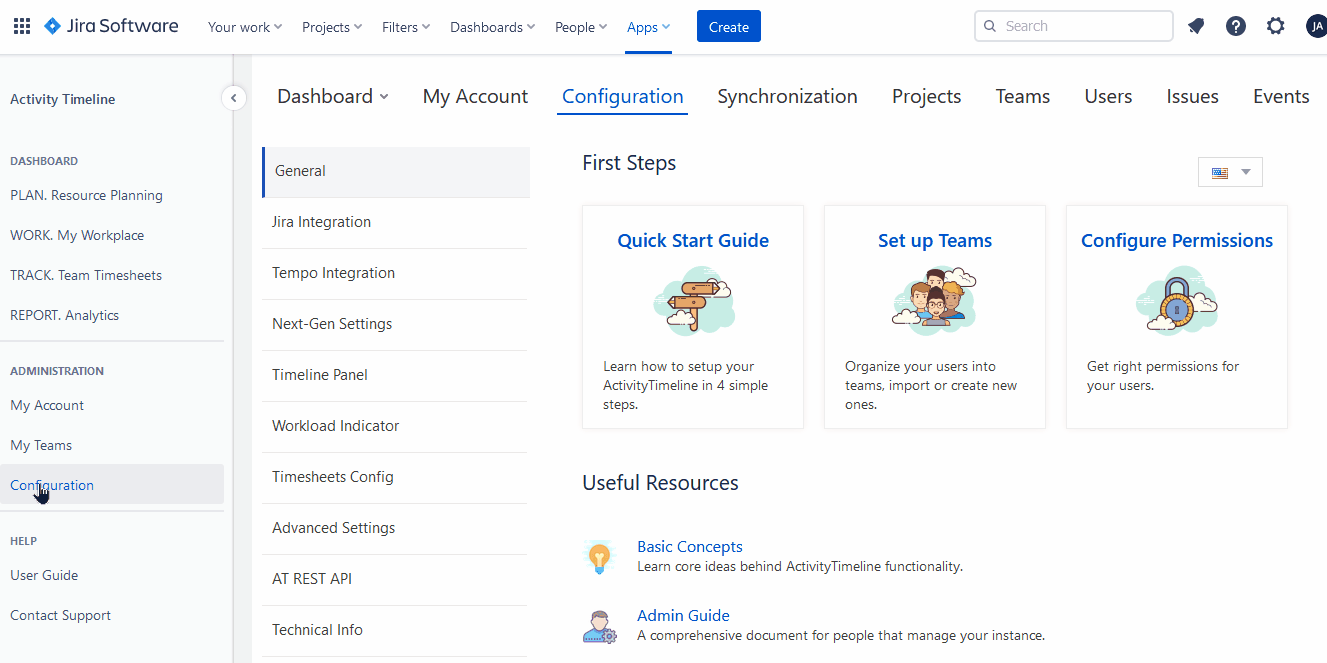Open the Set up Teams link

tap(935, 241)
